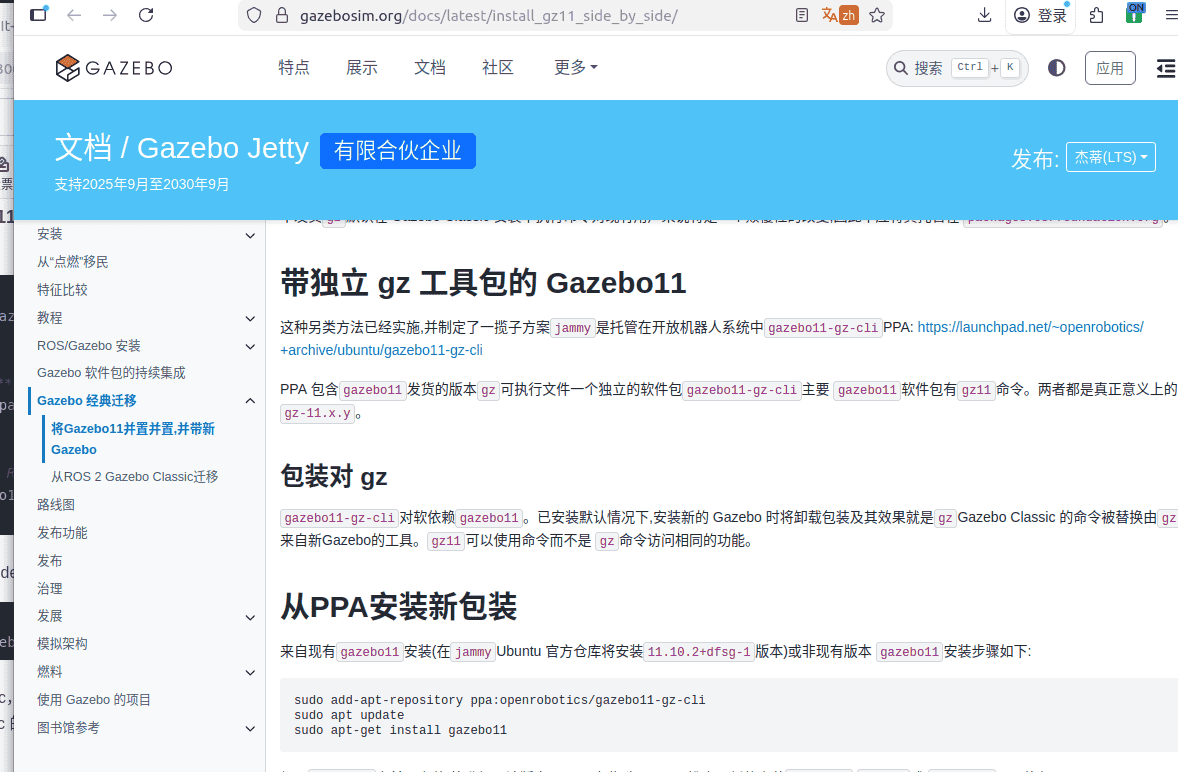Click inside the 搜索 search field
This screenshot has width=1178, height=772.
click(940, 67)
